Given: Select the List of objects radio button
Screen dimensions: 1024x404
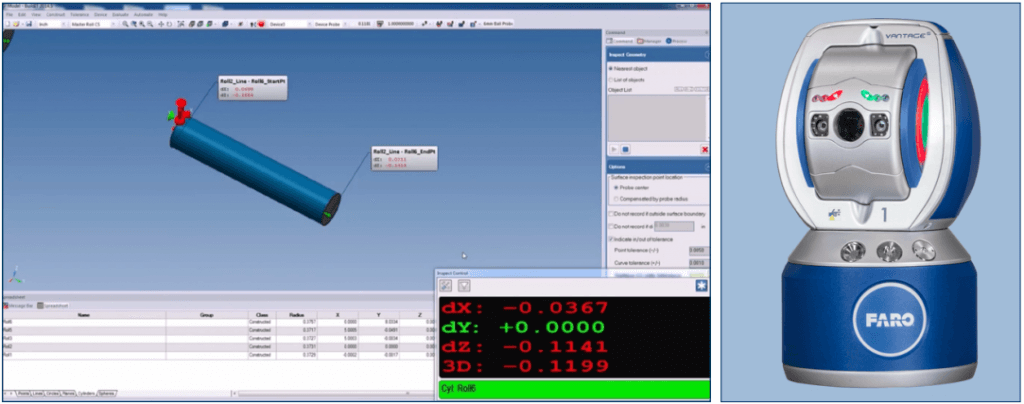Looking at the screenshot, I should coord(611,80).
